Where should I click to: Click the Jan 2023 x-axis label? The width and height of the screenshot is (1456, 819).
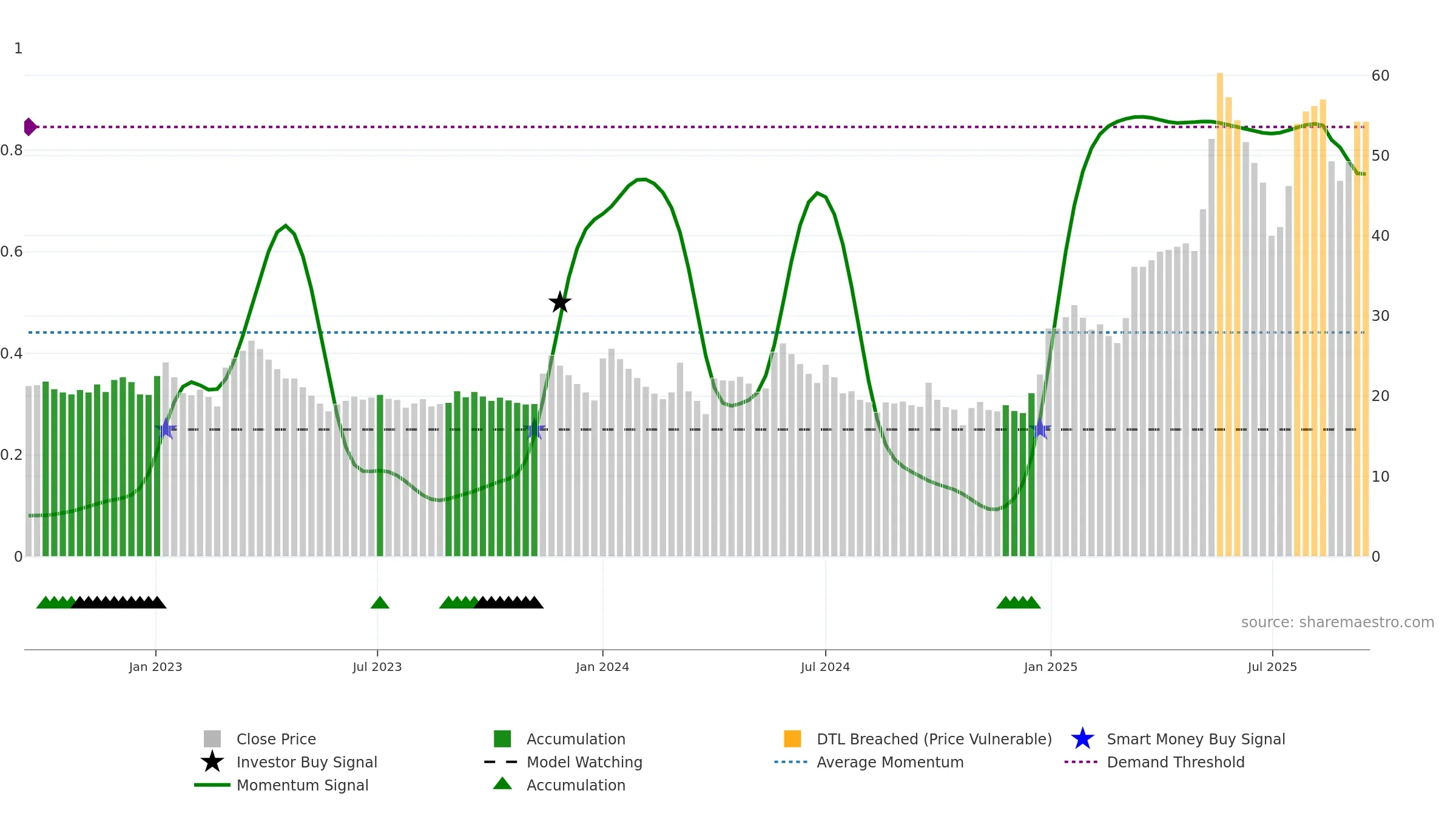click(x=155, y=667)
